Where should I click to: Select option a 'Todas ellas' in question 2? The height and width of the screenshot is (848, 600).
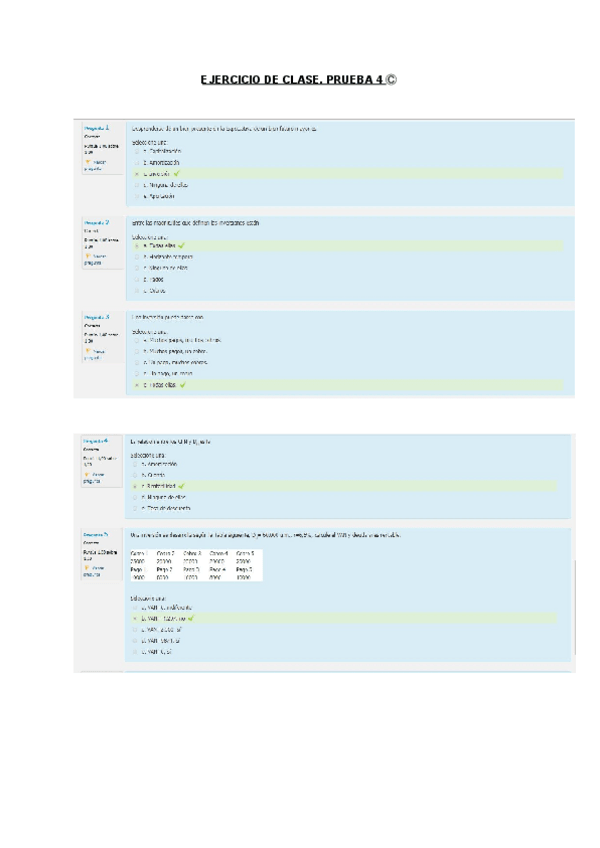point(137,246)
